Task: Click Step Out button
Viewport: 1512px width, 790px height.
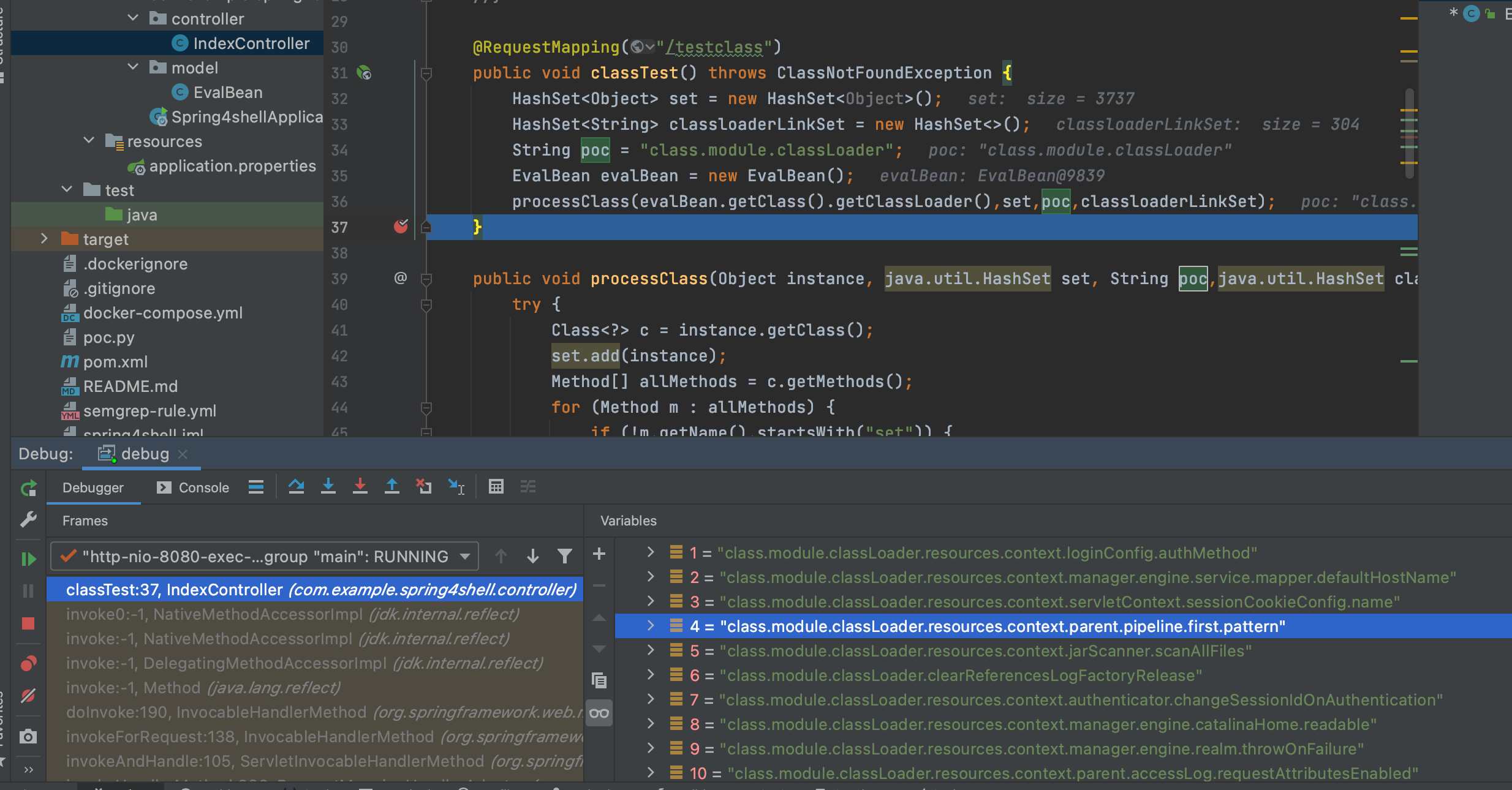Action: coord(392,487)
